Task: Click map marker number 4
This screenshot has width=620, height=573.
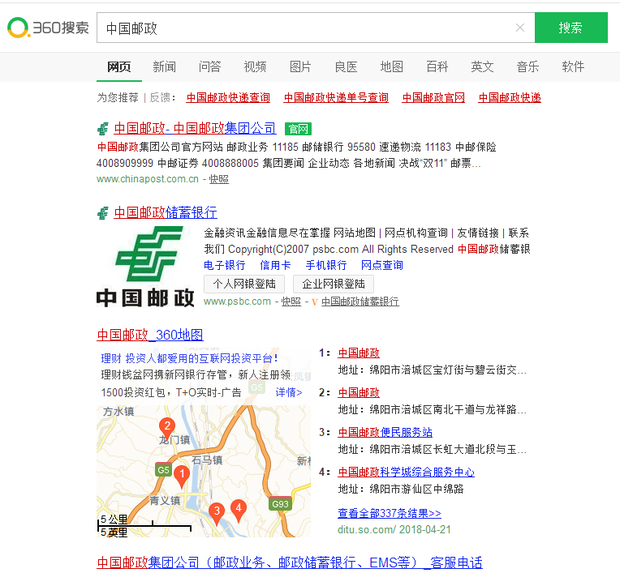Action: pyautogui.click(x=238, y=511)
